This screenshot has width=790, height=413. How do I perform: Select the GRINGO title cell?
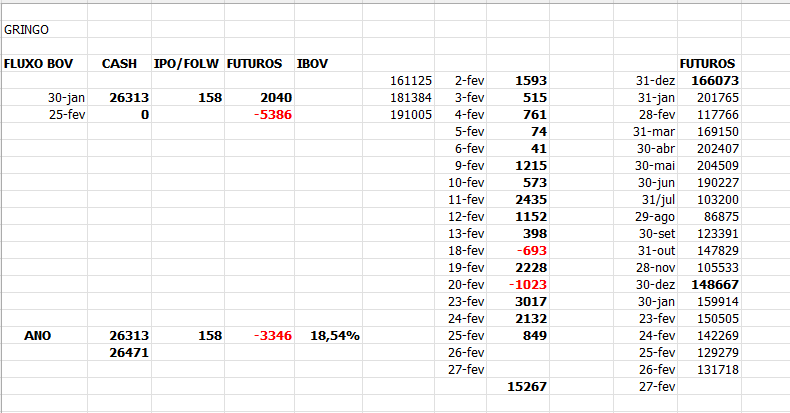click(x=44, y=29)
